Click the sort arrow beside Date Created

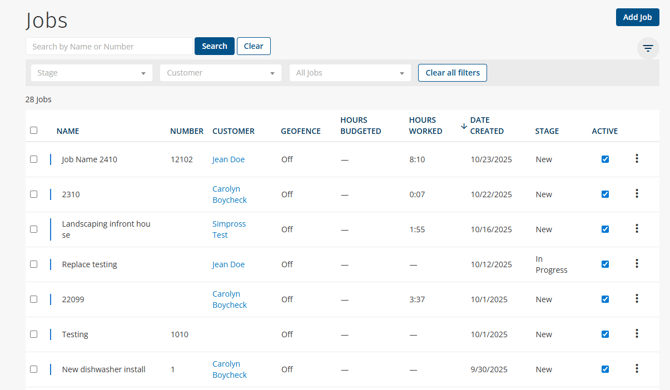point(464,126)
